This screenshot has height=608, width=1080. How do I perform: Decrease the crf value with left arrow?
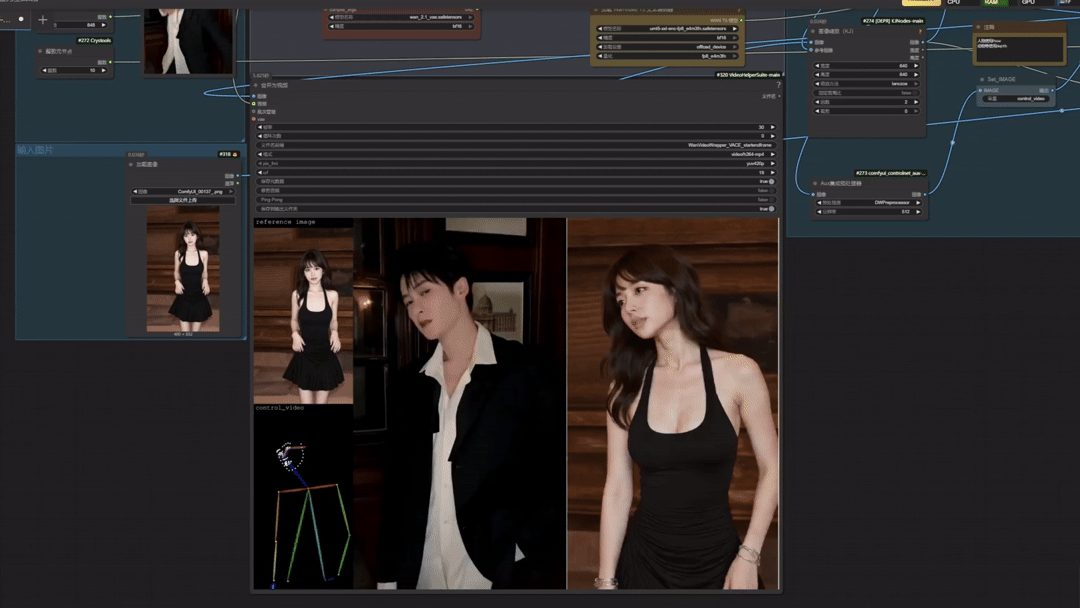click(x=260, y=172)
